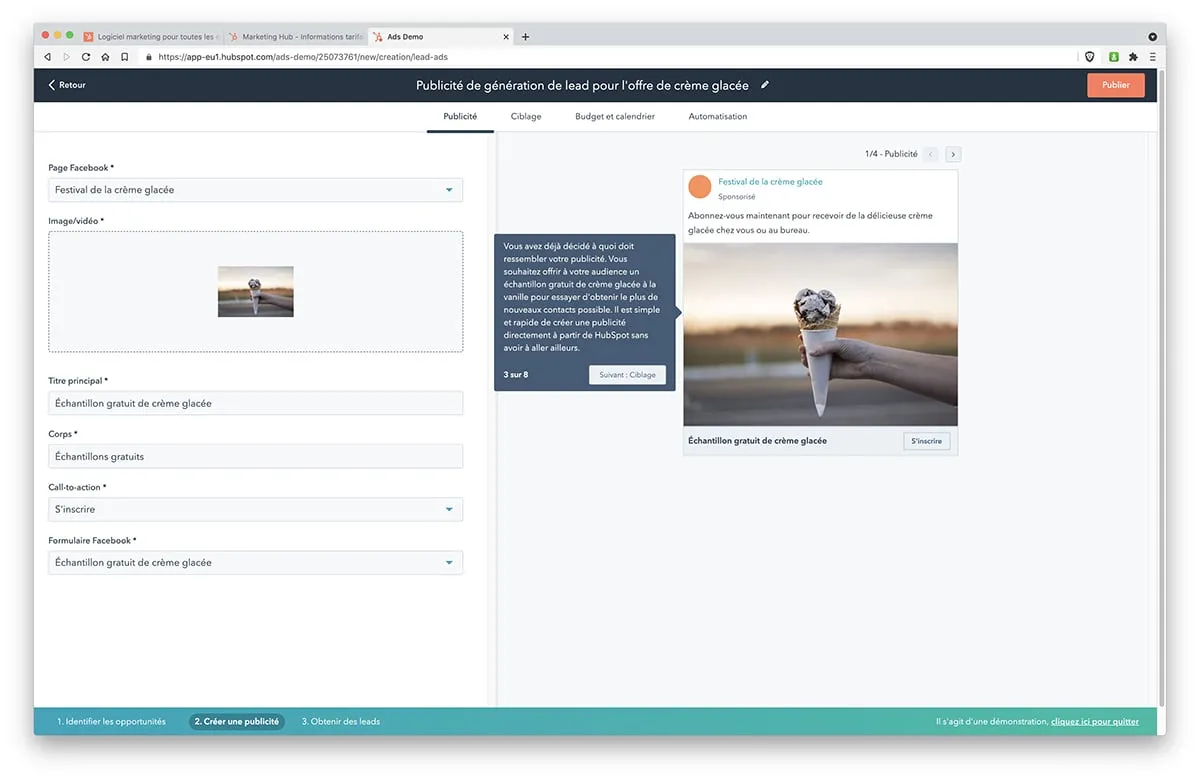Click the browser forward arrow

pyautogui.click(x=67, y=57)
